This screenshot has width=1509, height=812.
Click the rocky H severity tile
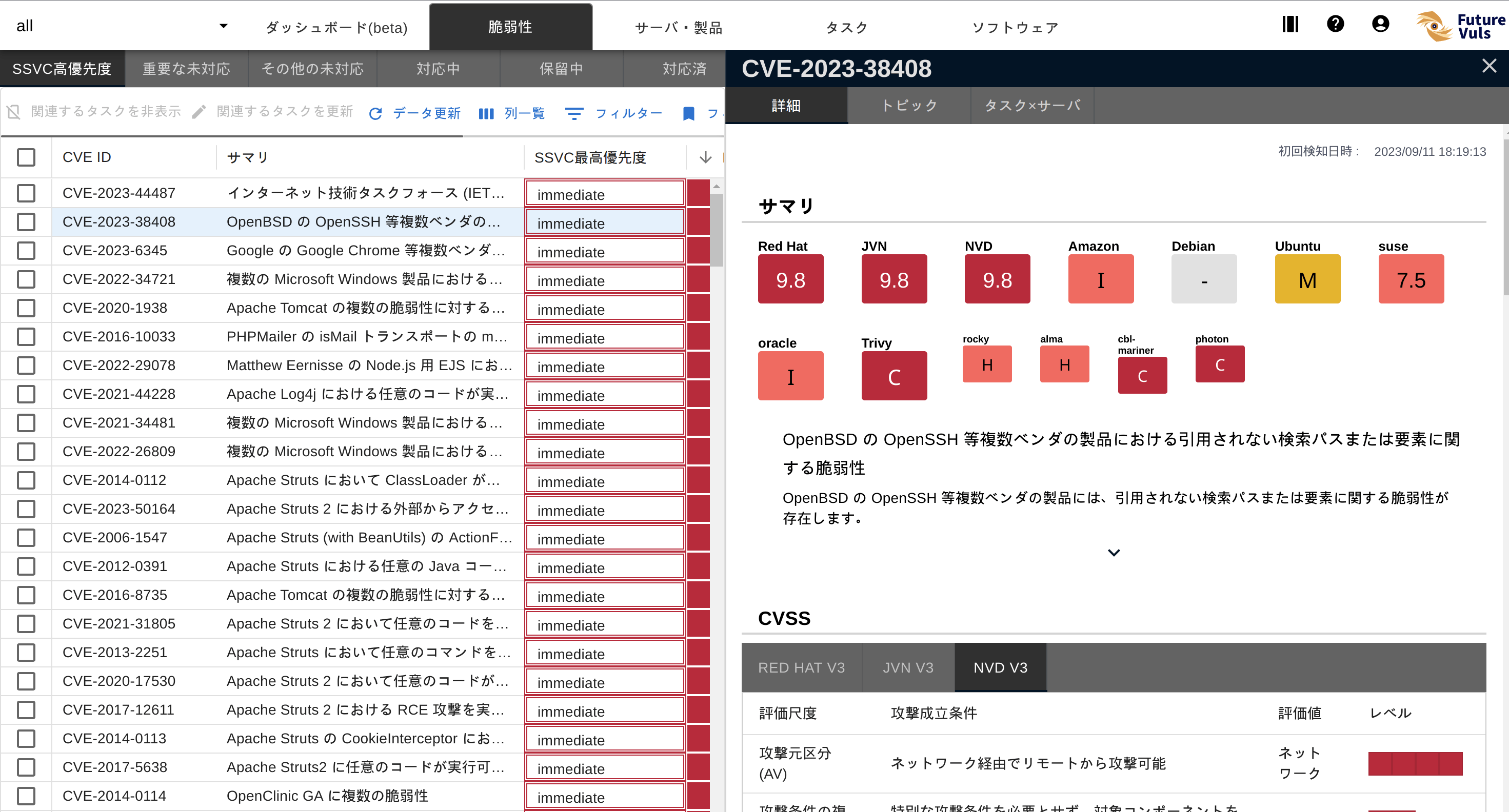tap(987, 364)
